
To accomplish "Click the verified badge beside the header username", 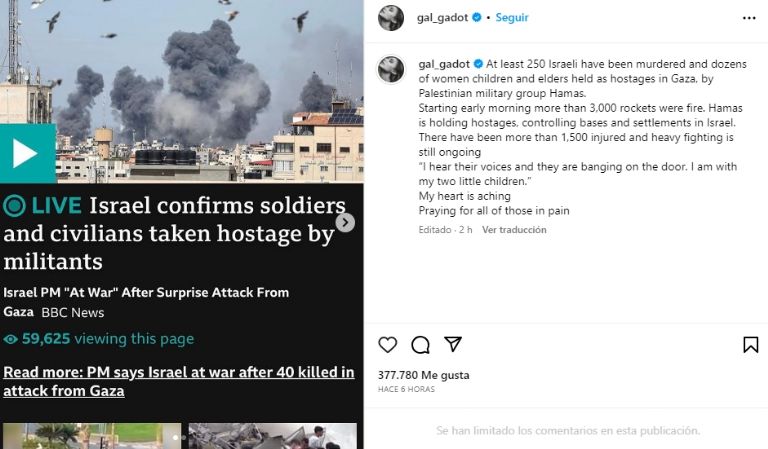I will [478, 18].
